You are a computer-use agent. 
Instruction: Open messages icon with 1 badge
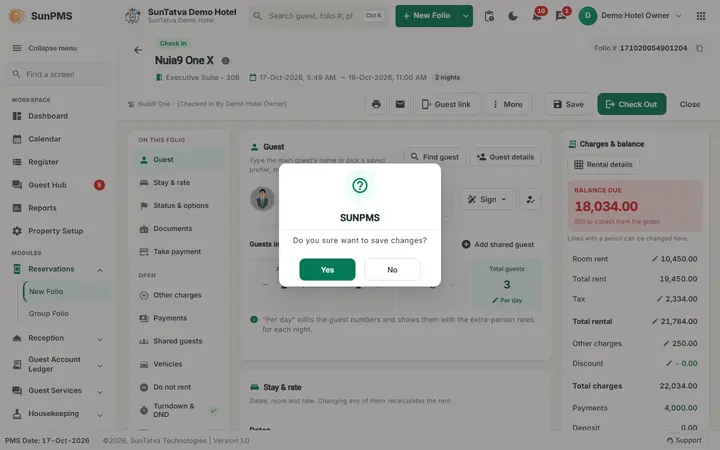click(x=561, y=16)
